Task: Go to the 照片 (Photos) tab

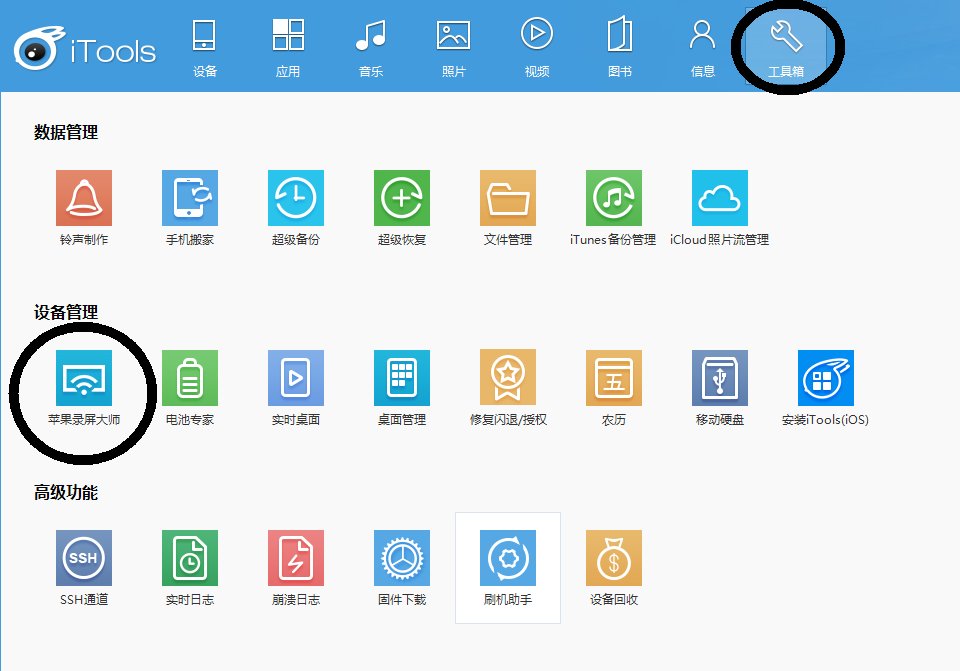Action: click(454, 48)
